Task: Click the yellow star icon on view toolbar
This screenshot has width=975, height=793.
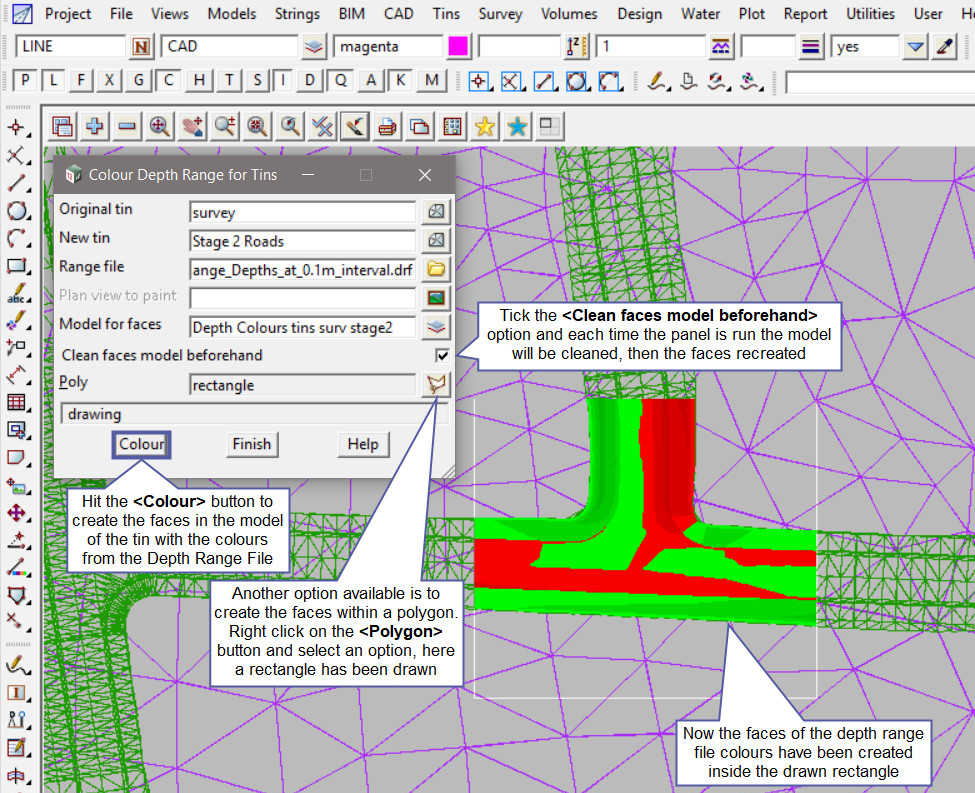Action: [485, 126]
